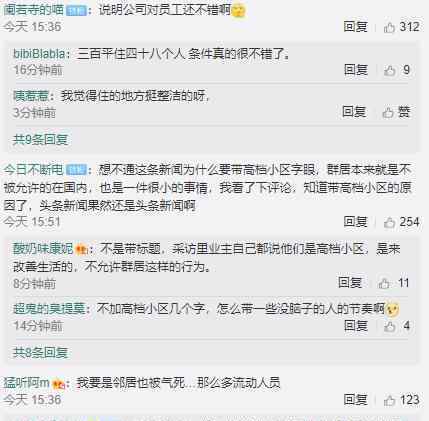Screen dimensions: 429x421
Task: Reply to the 8分钟前 comment
Action: pyautogui.click(x=350, y=283)
